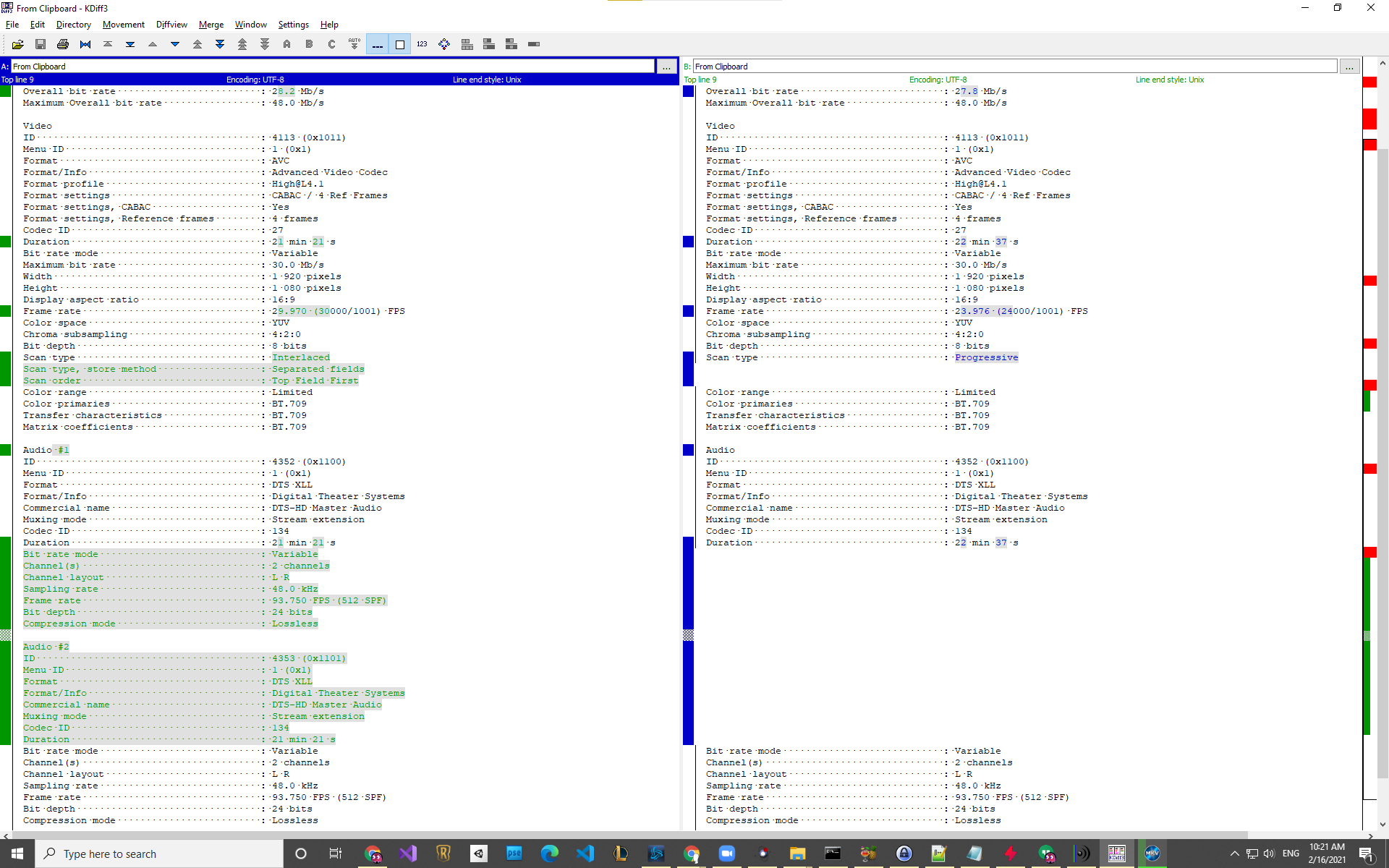Image resolution: width=1389 pixels, height=868 pixels.
Task: Select lines from B icon
Action: tap(310, 44)
